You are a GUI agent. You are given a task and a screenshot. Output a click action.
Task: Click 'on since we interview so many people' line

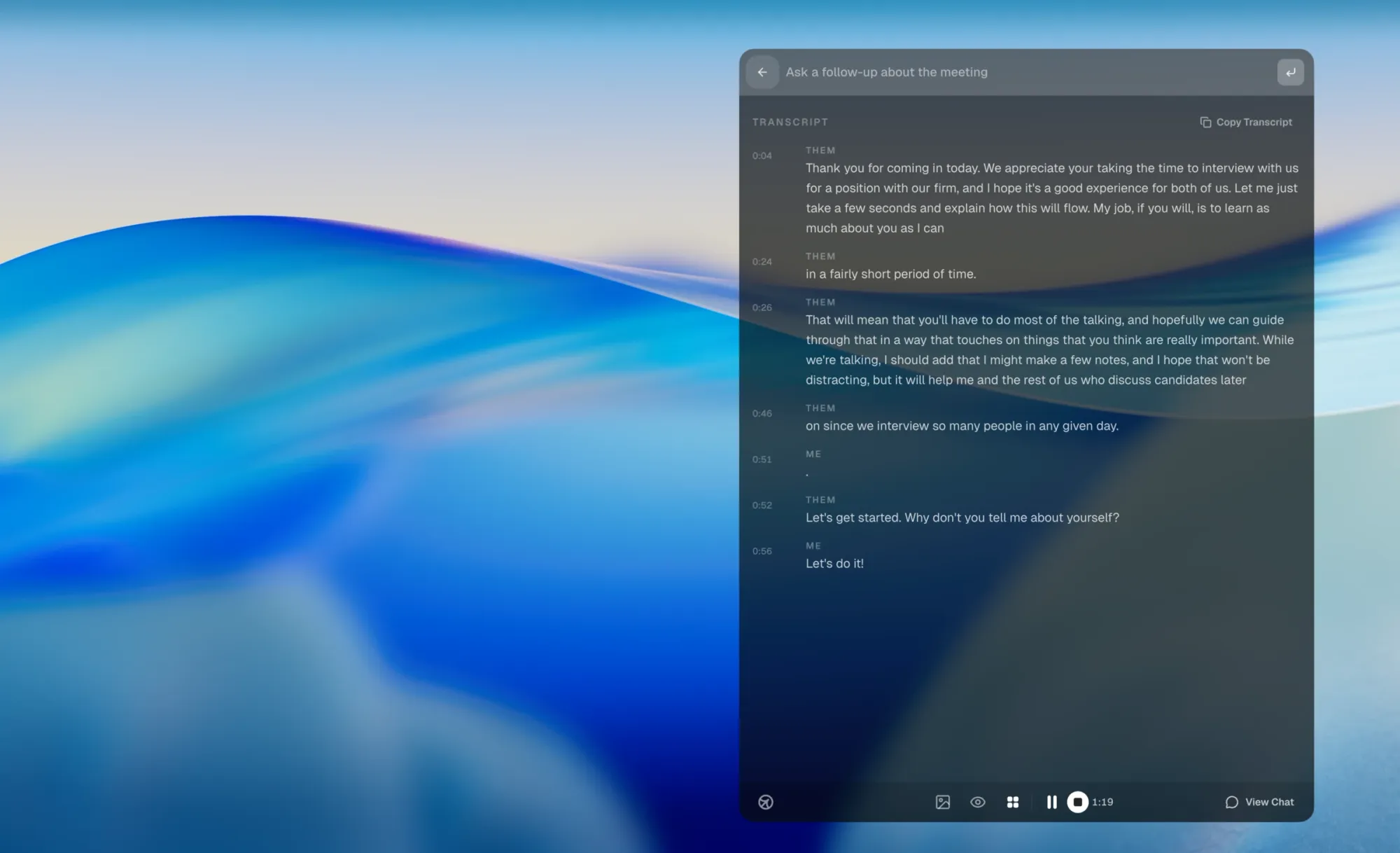pyautogui.click(x=962, y=426)
